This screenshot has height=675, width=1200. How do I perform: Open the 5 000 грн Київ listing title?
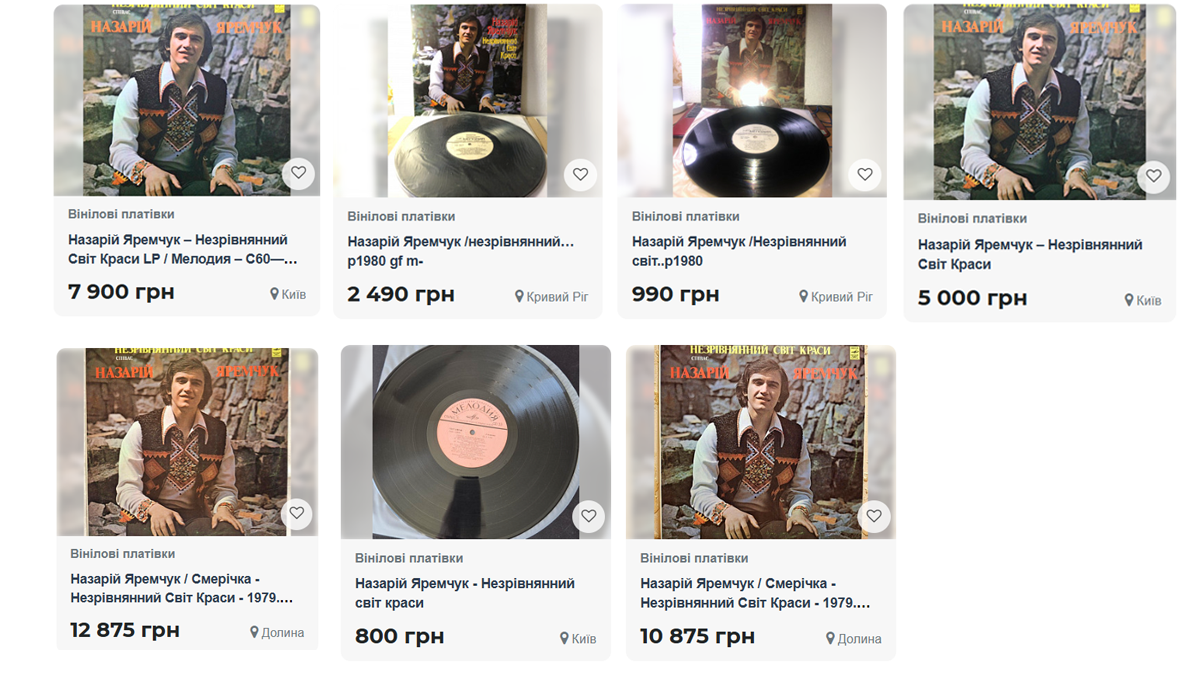1030,254
